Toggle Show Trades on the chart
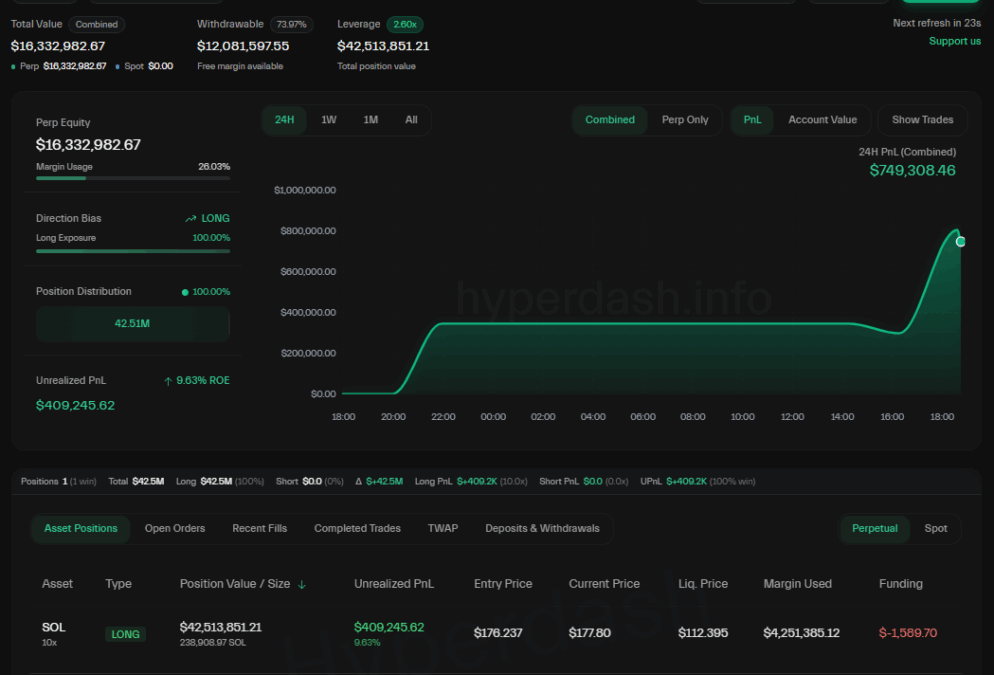Screen dimensions: 994x675 [922, 120]
